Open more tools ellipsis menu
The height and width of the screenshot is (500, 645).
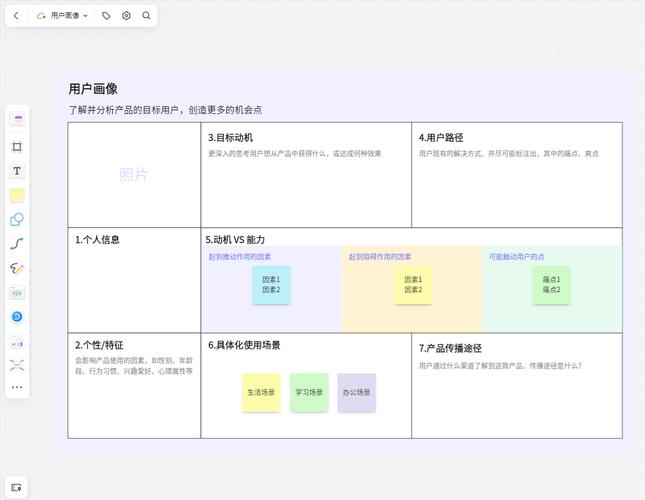(17, 387)
